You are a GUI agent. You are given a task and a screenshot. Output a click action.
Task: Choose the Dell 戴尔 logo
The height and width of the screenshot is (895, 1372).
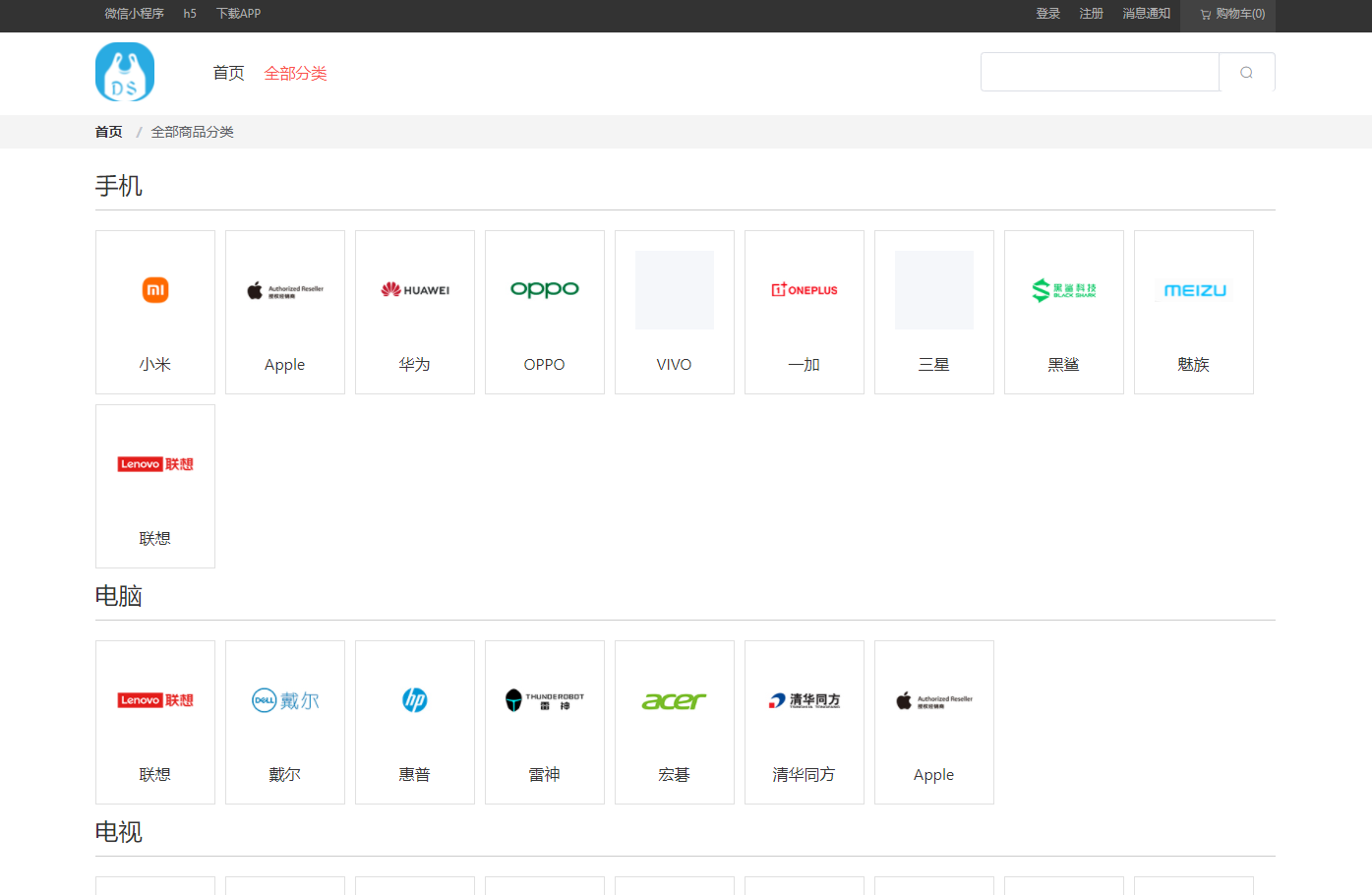[285, 700]
